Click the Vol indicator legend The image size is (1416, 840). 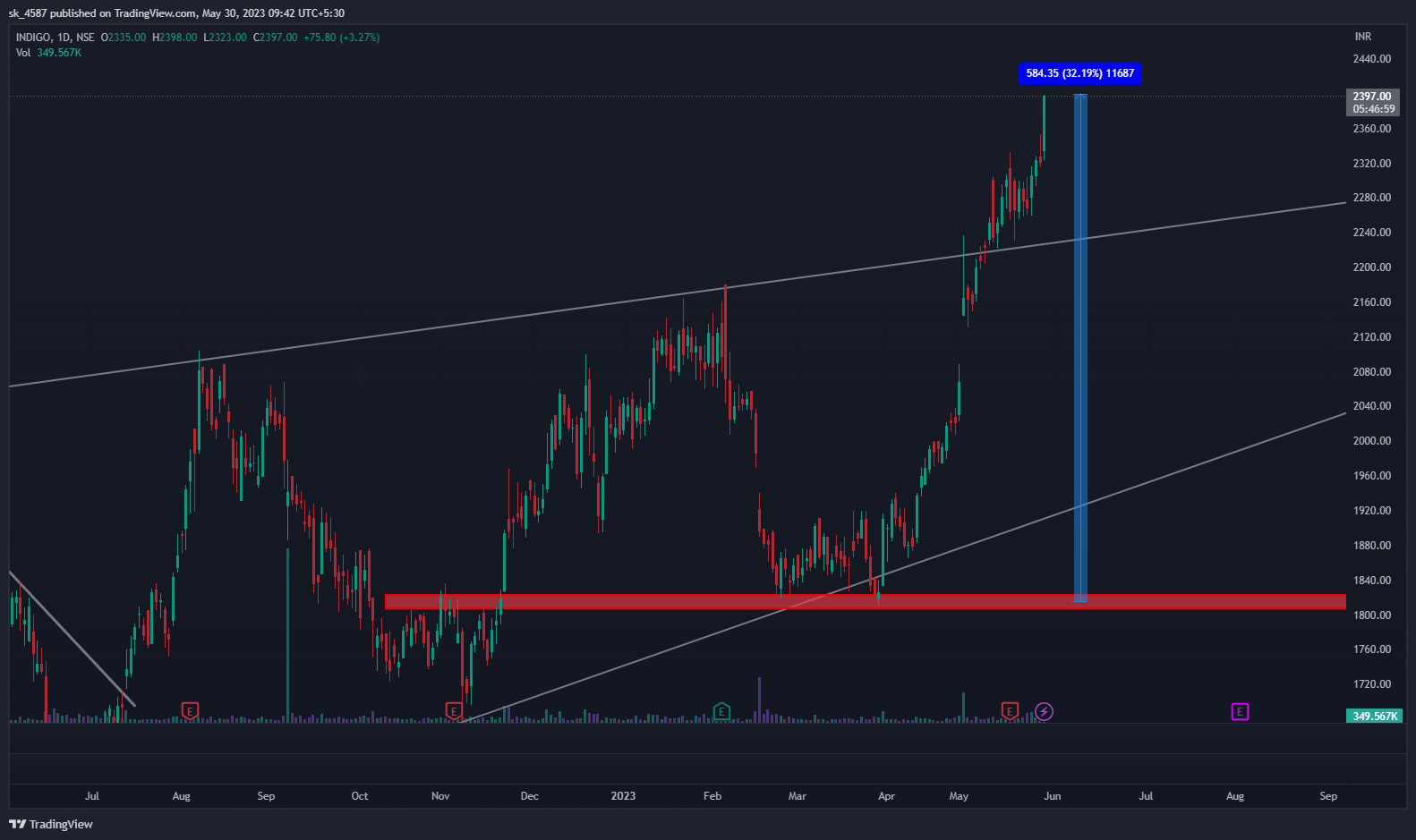(48, 53)
